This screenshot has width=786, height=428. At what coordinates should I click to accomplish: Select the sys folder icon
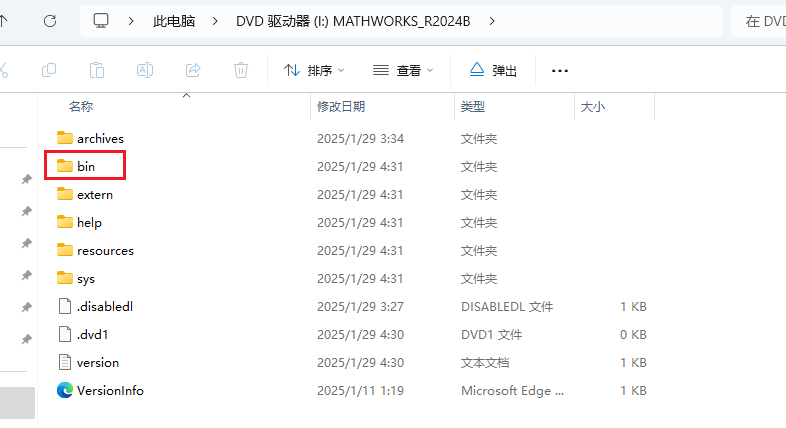[x=65, y=278]
